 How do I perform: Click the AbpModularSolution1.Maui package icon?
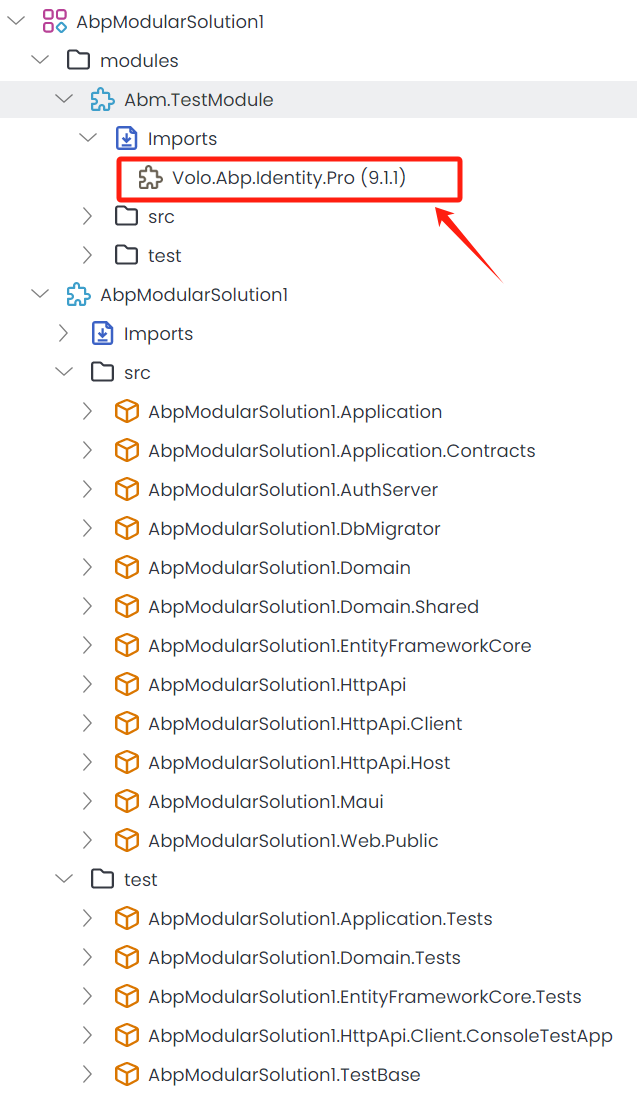point(126,801)
